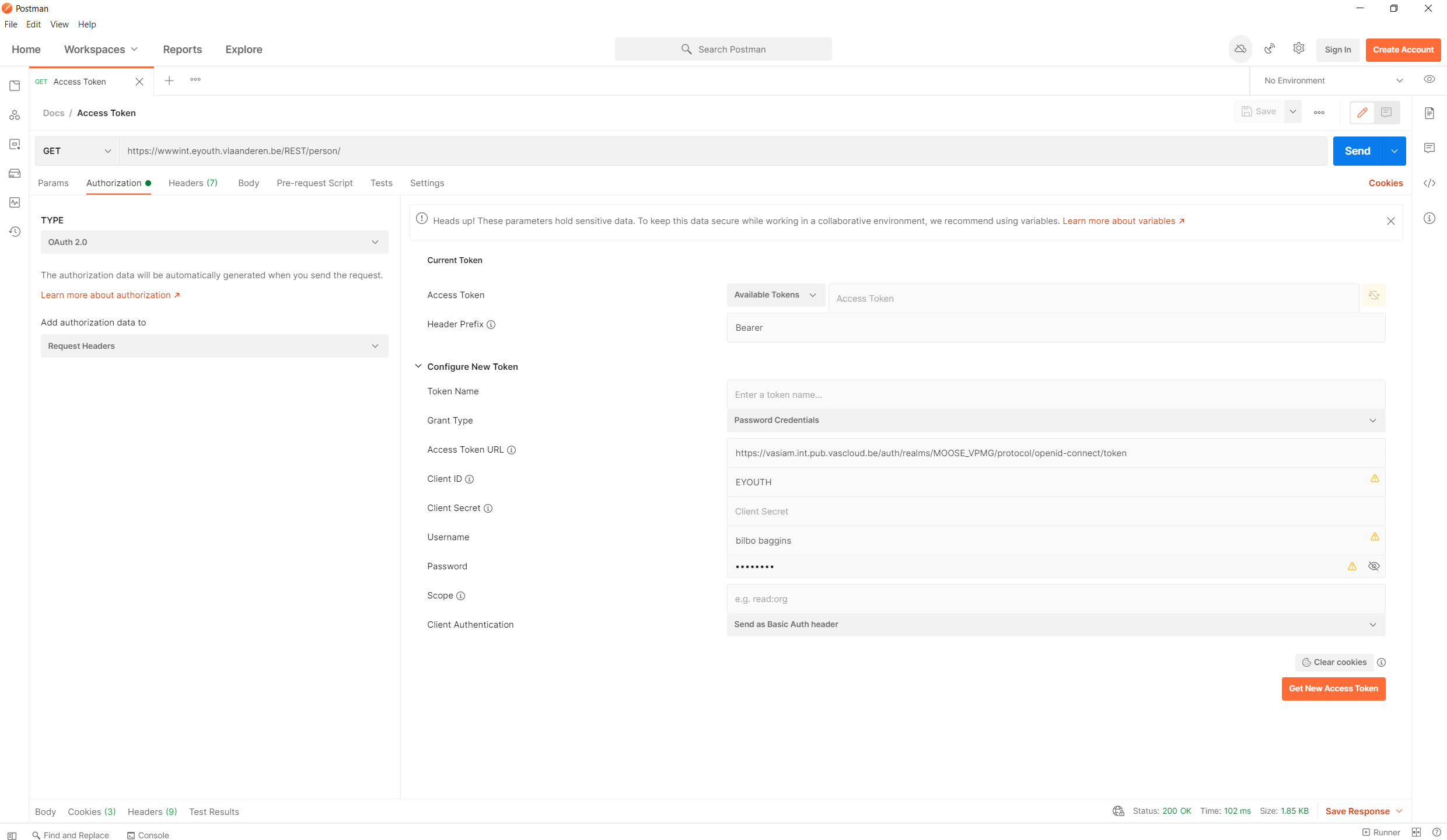The image size is (1447, 840).
Task: Switch to the Pre-request Script tab
Action: (x=314, y=183)
